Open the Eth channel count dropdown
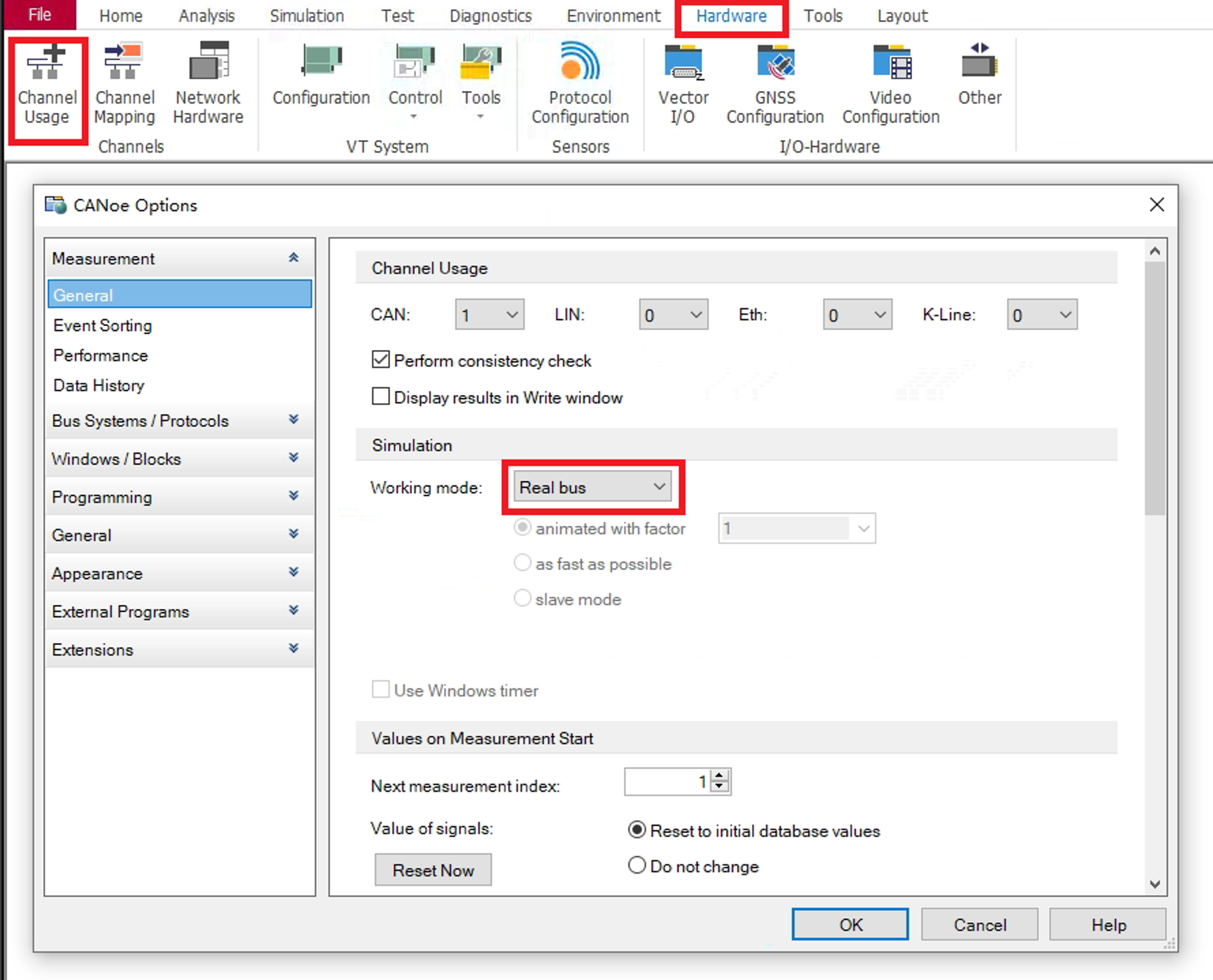Viewport: 1213px width, 980px height. pos(857,314)
